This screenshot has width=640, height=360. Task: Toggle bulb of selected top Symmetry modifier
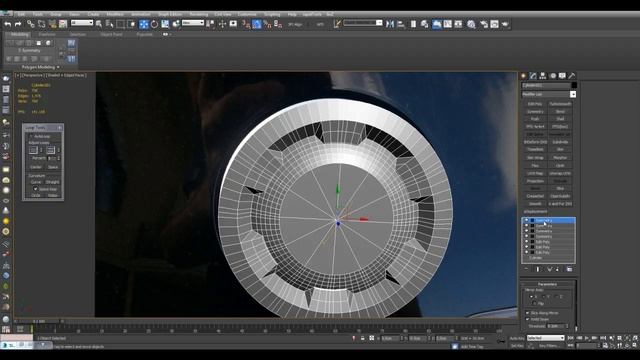point(527,220)
